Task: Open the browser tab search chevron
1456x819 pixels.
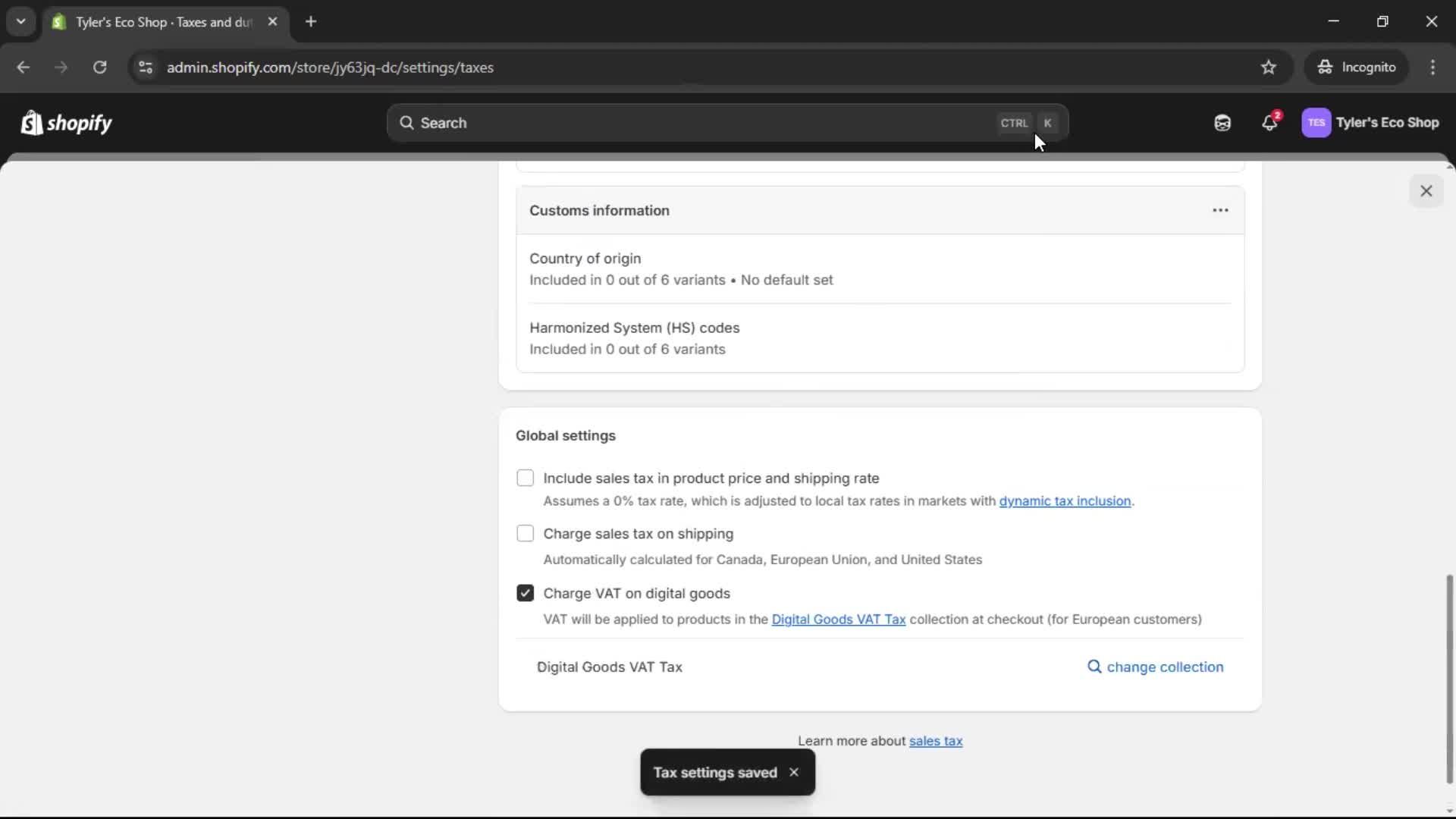Action: coord(20,22)
